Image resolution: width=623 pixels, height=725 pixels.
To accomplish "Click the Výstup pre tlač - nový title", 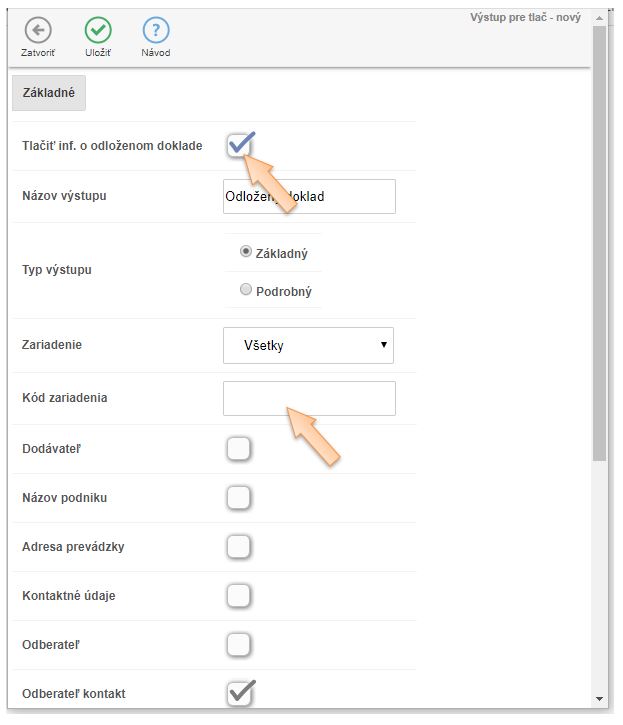I will click(x=525, y=17).
